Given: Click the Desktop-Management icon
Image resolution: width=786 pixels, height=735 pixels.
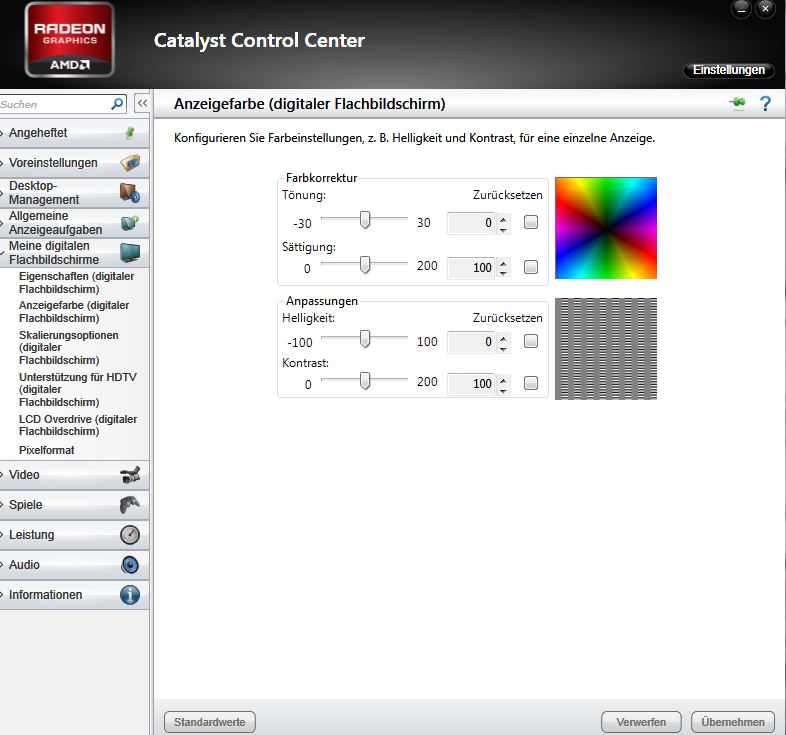Looking at the screenshot, I should 130,193.
